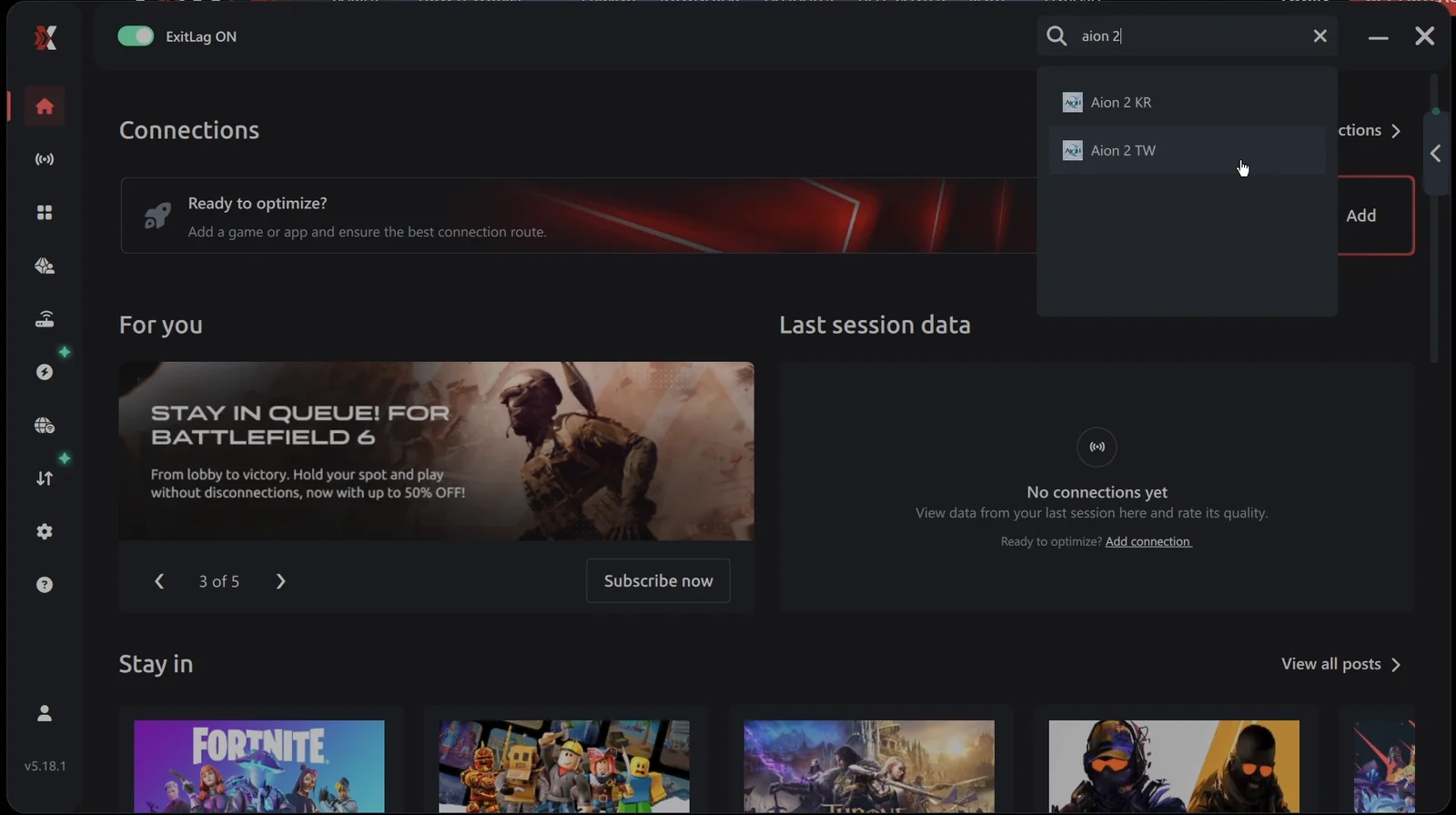Open the settings gear in sidebar

click(45, 532)
